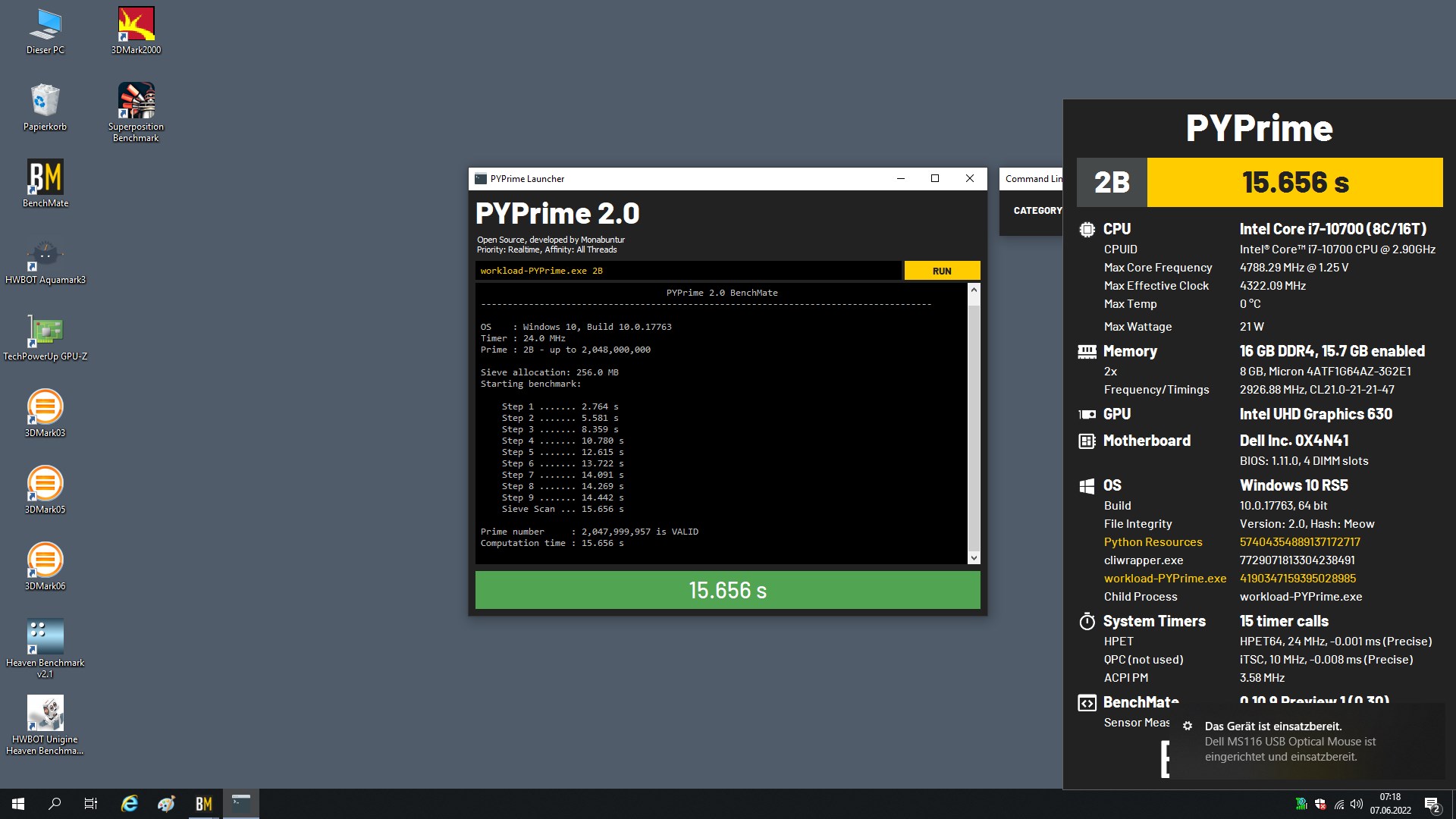
Task: Click the System Timers stopwatch icon
Action: (x=1087, y=621)
